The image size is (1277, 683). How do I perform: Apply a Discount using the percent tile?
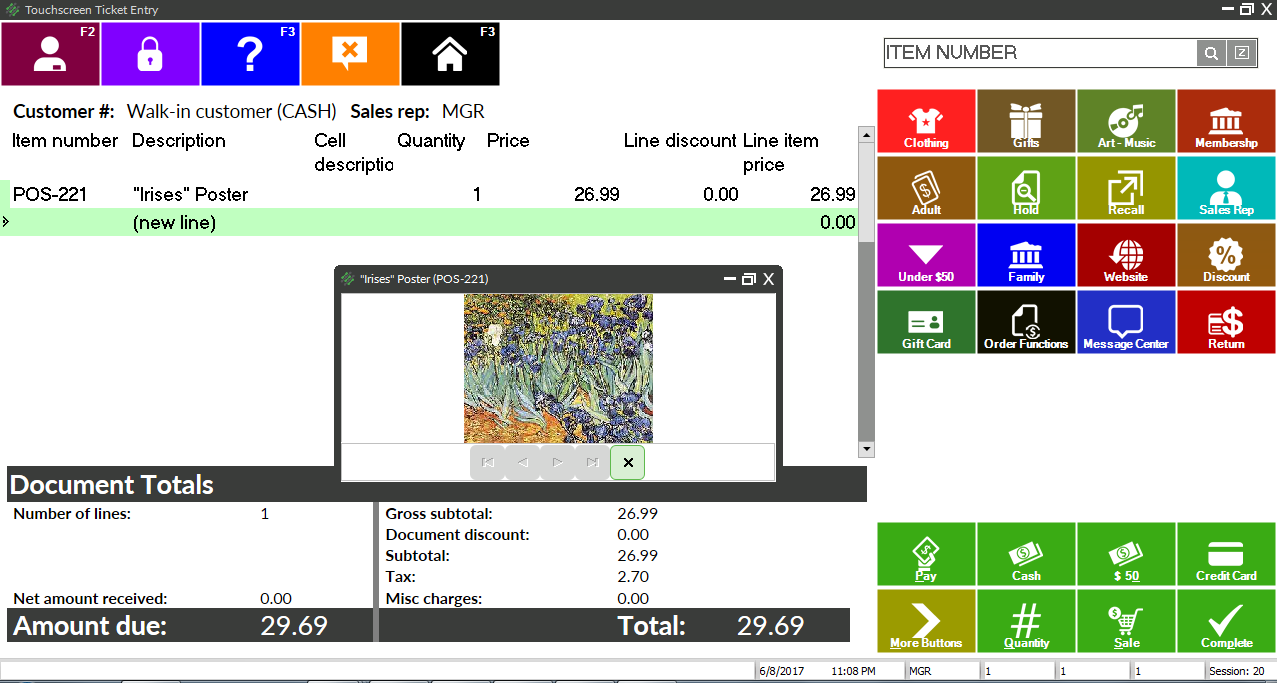coord(1226,255)
